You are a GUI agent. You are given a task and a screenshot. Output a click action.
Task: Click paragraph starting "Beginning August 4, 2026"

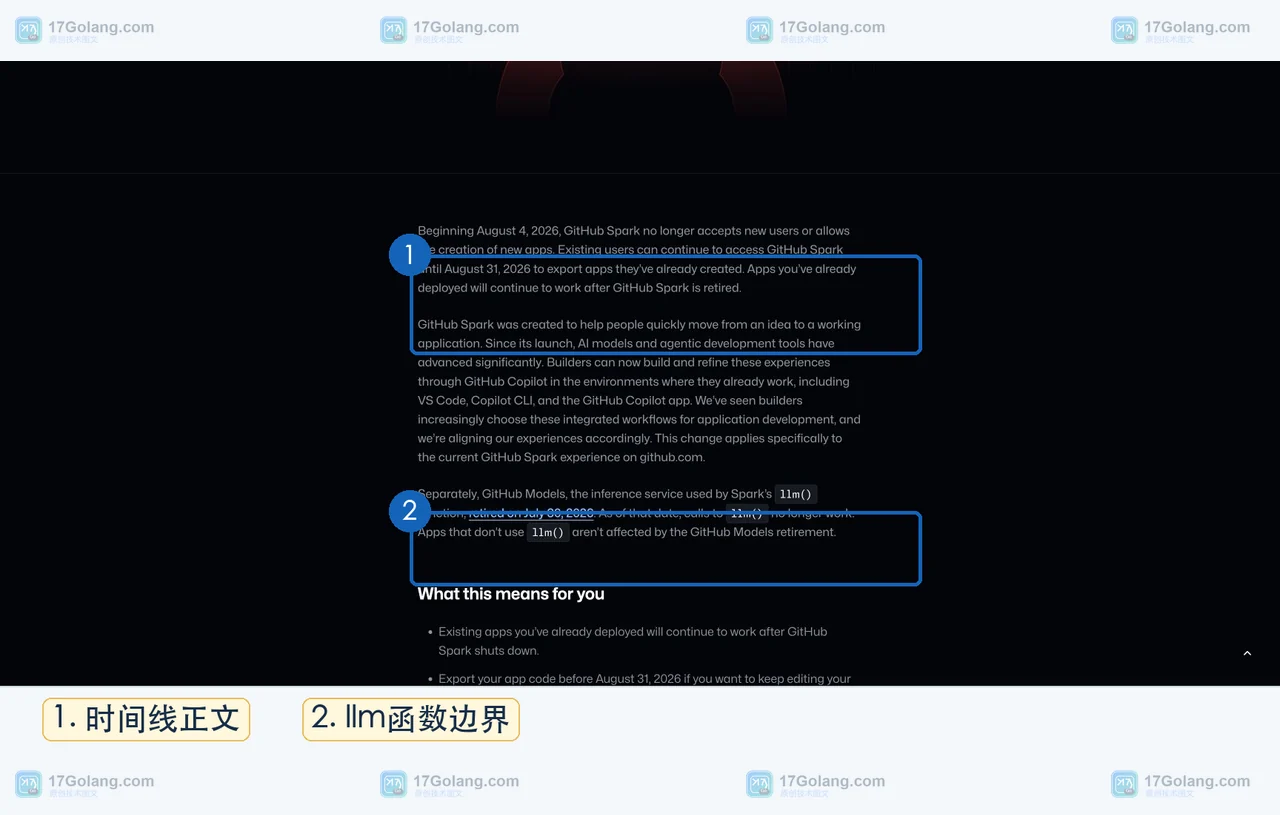click(x=638, y=259)
